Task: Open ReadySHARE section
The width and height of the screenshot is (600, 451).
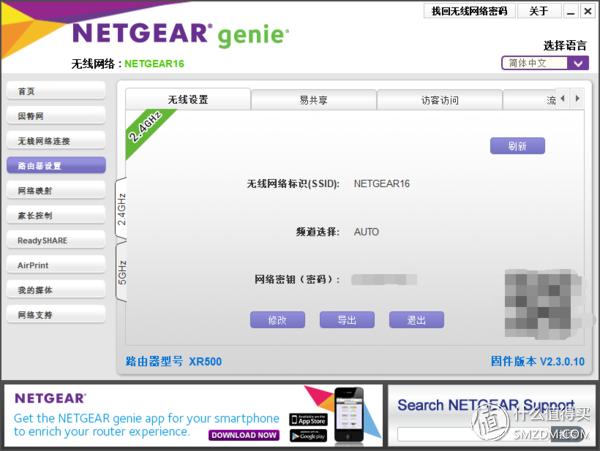Action: [x=56, y=240]
